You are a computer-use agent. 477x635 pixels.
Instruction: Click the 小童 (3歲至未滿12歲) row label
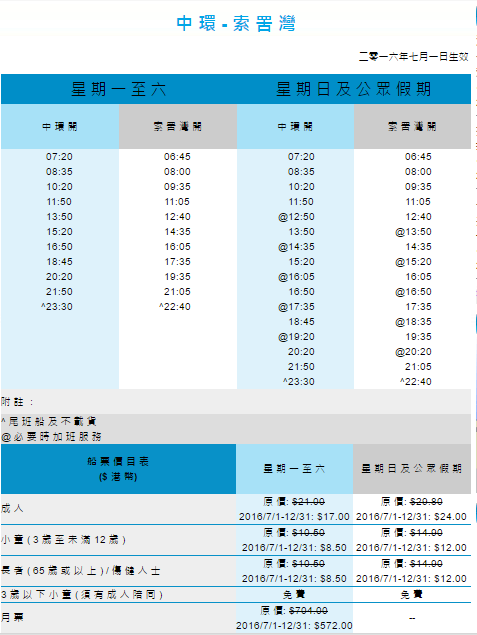[64, 540]
